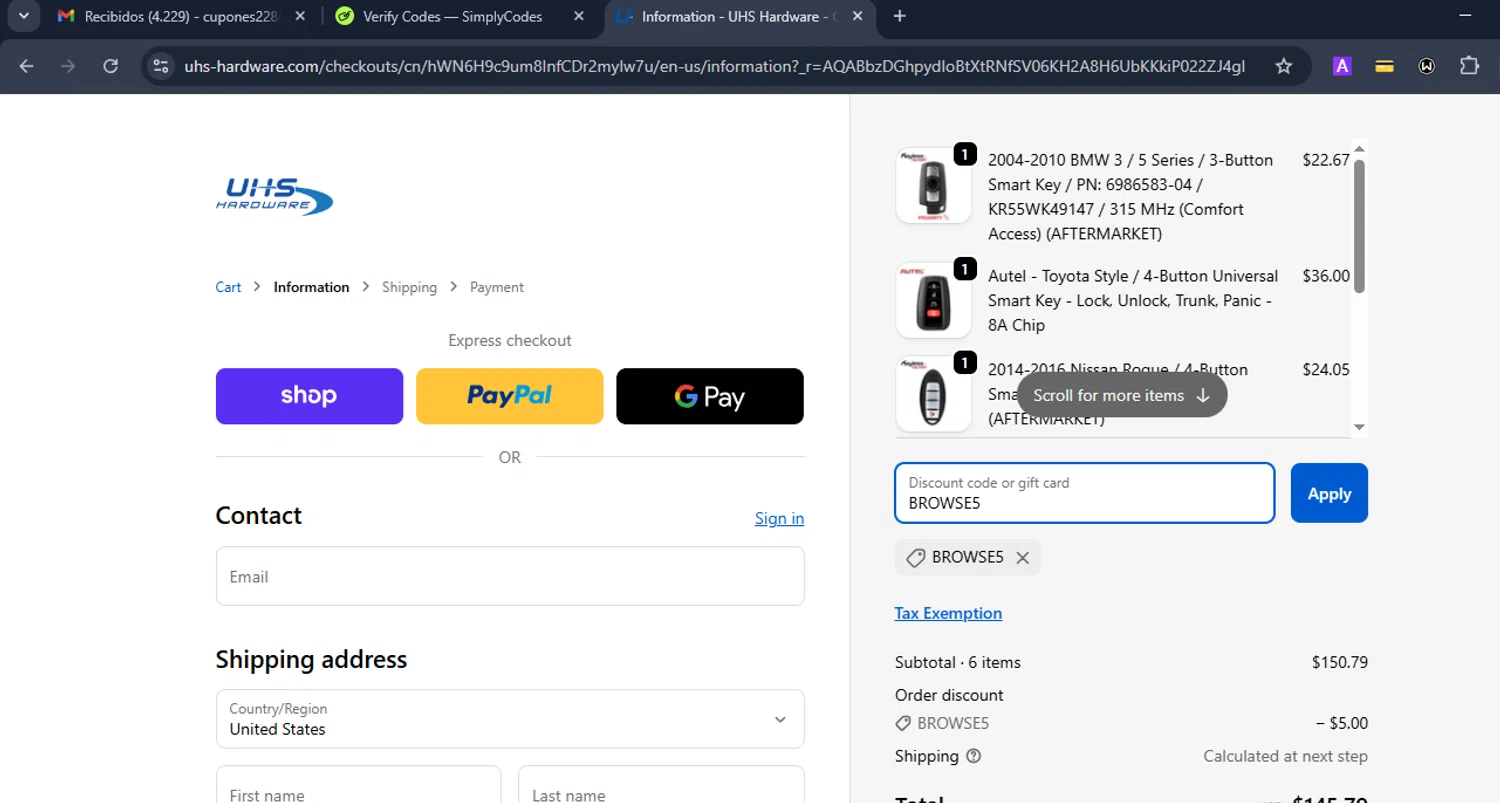
Task: Click the Nissan Rogue key thumbnail
Action: pyautogui.click(x=933, y=395)
